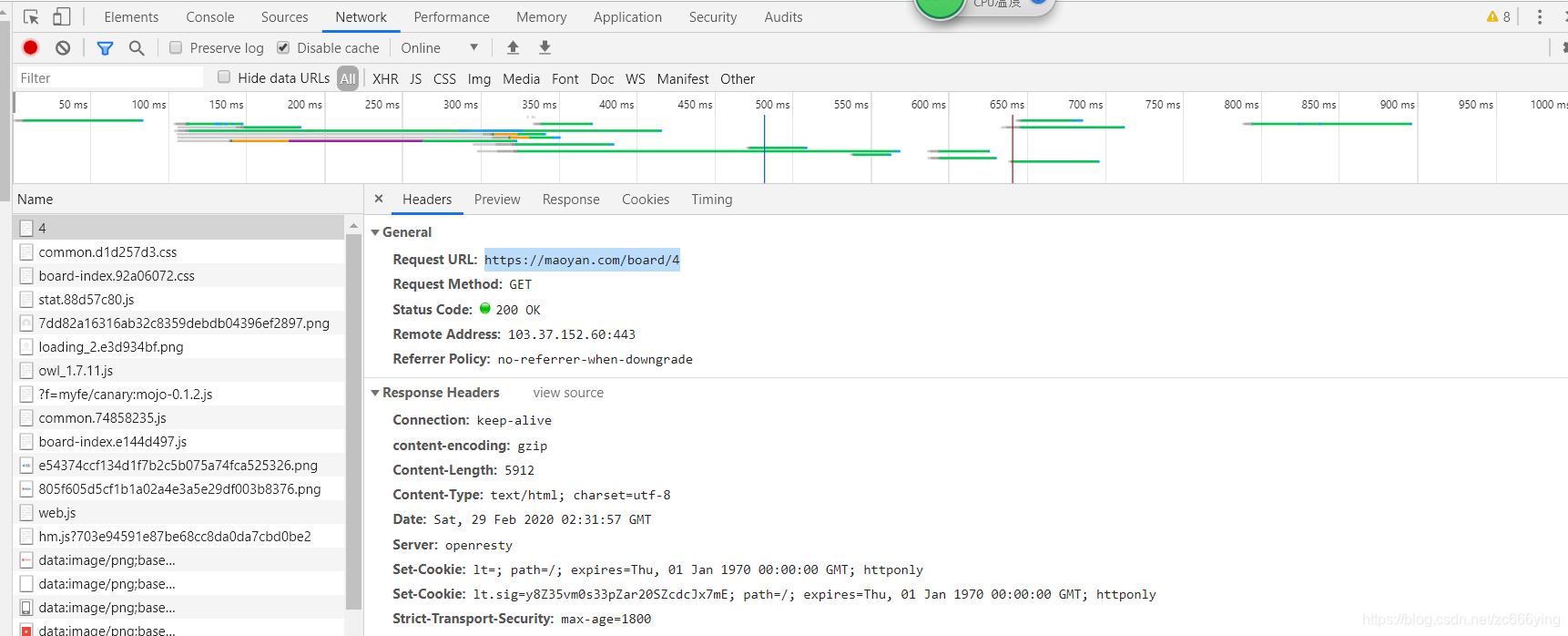Click image icon of 7dd82a16316ab32c8359debdb04396ef2897.png

[x=26, y=323]
